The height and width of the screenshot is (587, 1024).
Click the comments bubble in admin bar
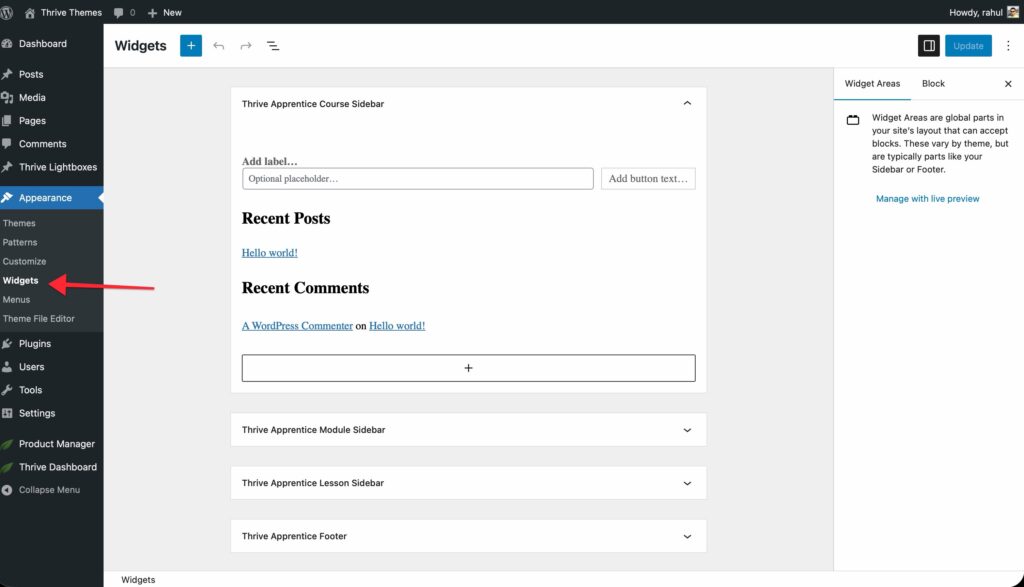(124, 12)
